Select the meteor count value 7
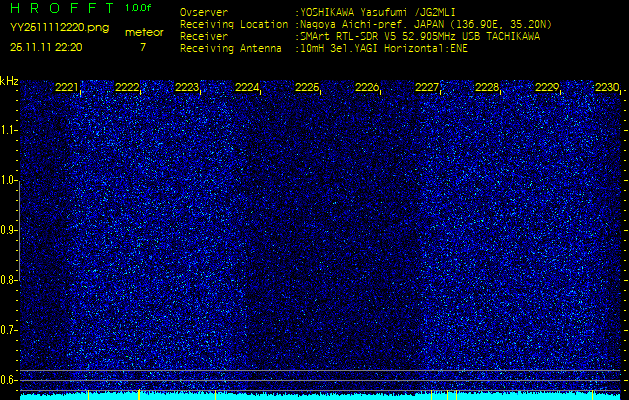The image size is (629, 400). (x=143, y=47)
